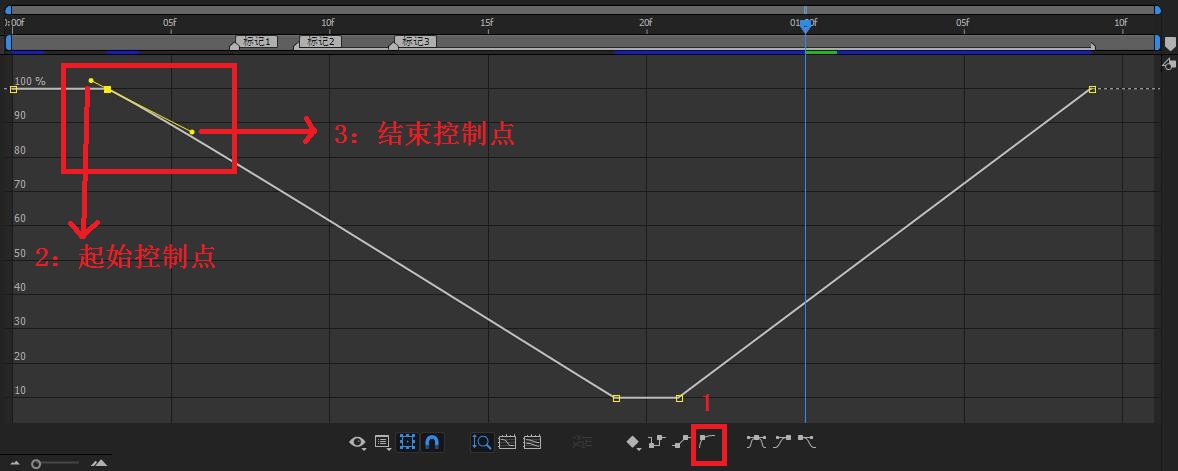Open the edit selected keyframes diamond menu

(633, 442)
